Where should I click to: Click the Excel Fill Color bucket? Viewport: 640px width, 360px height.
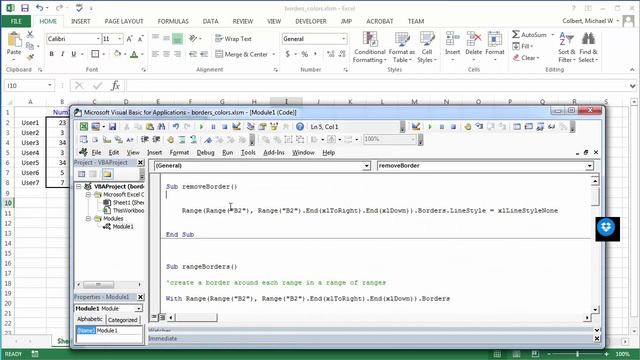pyautogui.click(x=117, y=54)
